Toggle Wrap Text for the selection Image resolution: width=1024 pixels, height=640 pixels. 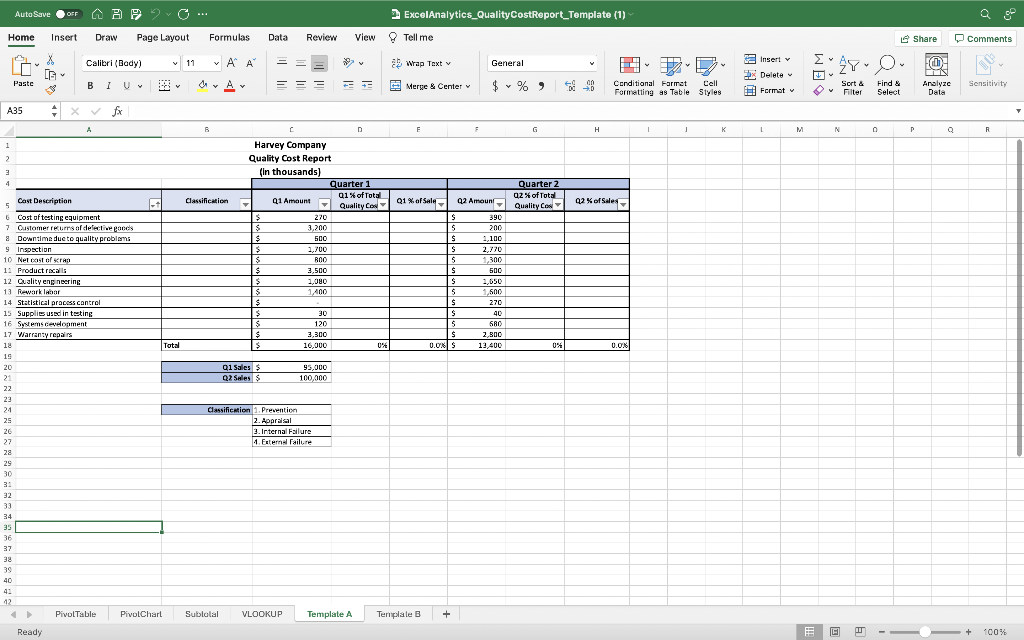point(422,62)
